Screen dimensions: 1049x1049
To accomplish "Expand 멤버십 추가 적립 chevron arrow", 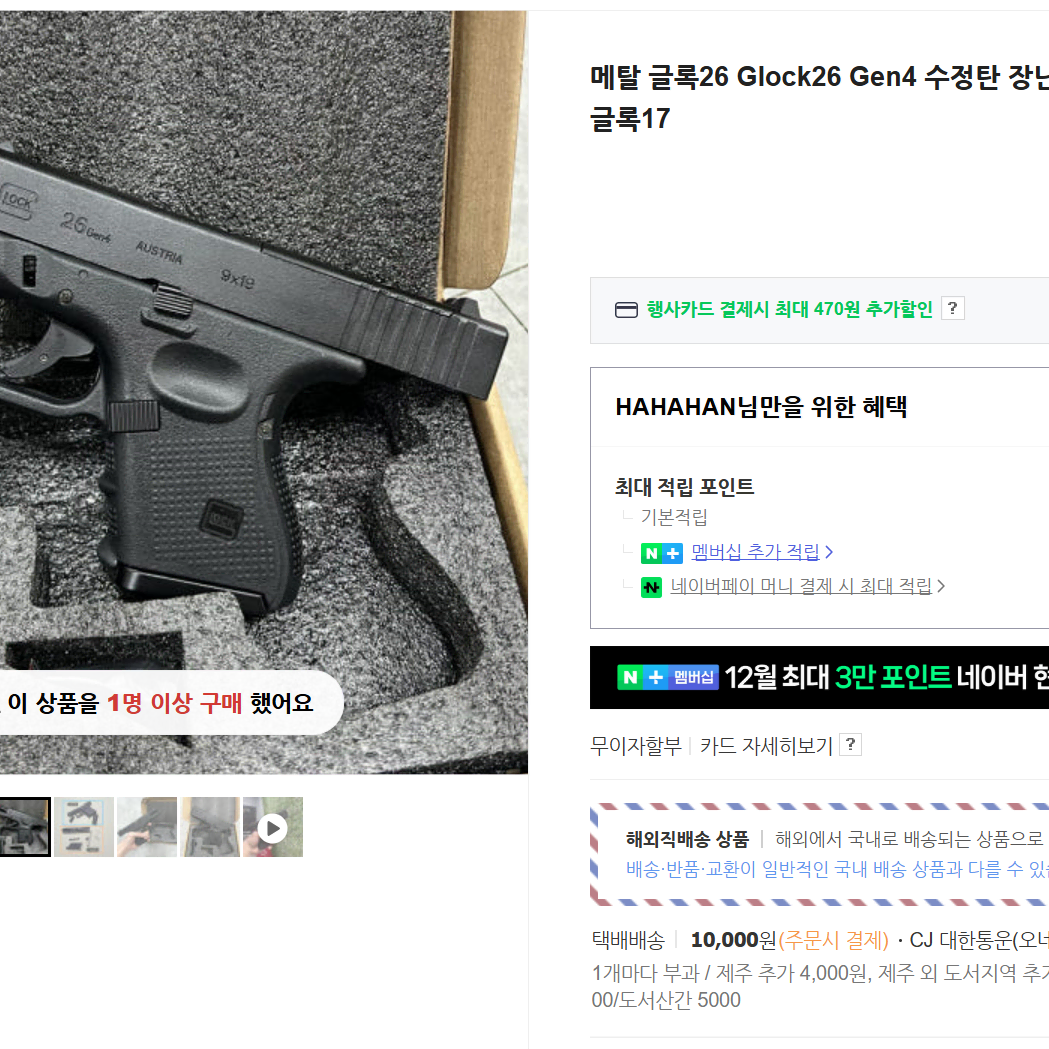I will click(x=829, y=552).
